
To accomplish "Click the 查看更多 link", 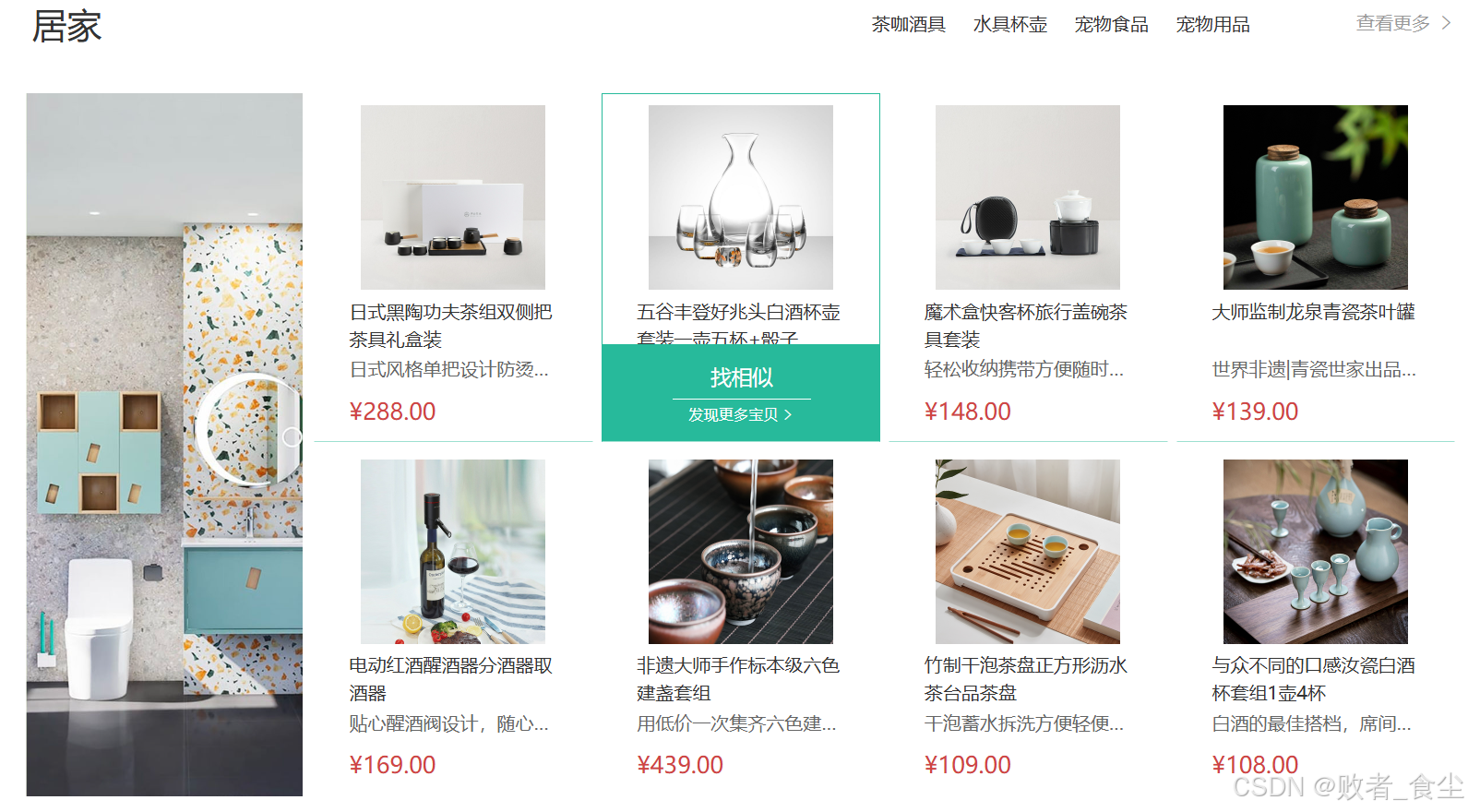I will click(1392, 23).
